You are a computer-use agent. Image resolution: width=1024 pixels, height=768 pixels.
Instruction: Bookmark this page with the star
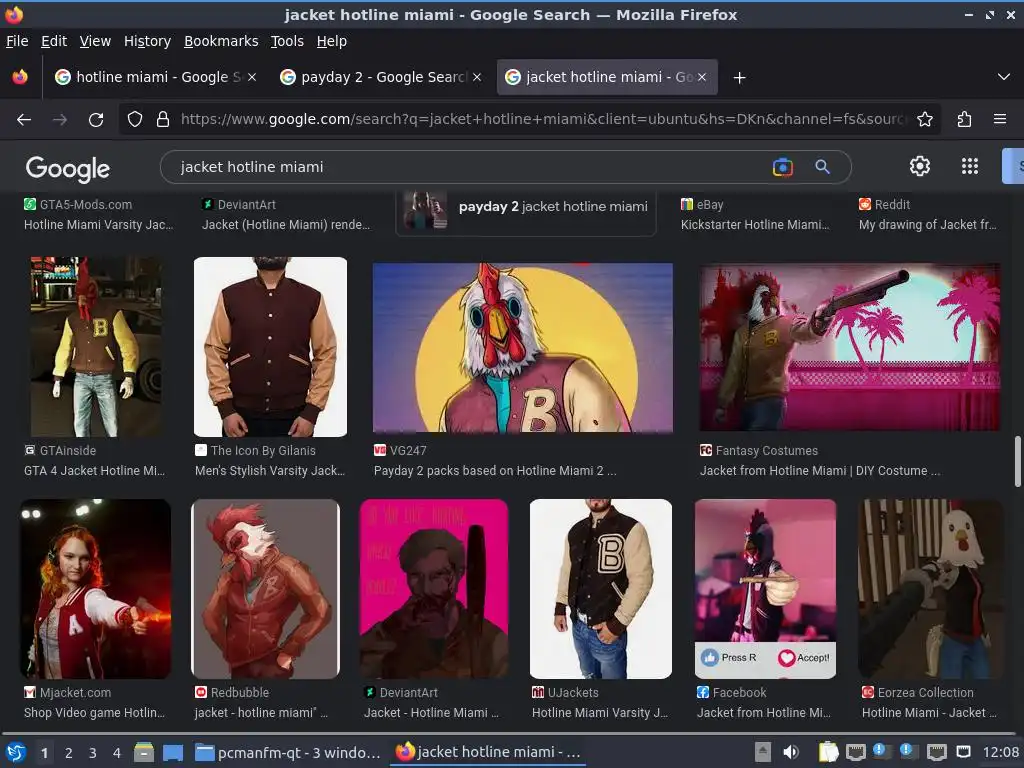925,120
